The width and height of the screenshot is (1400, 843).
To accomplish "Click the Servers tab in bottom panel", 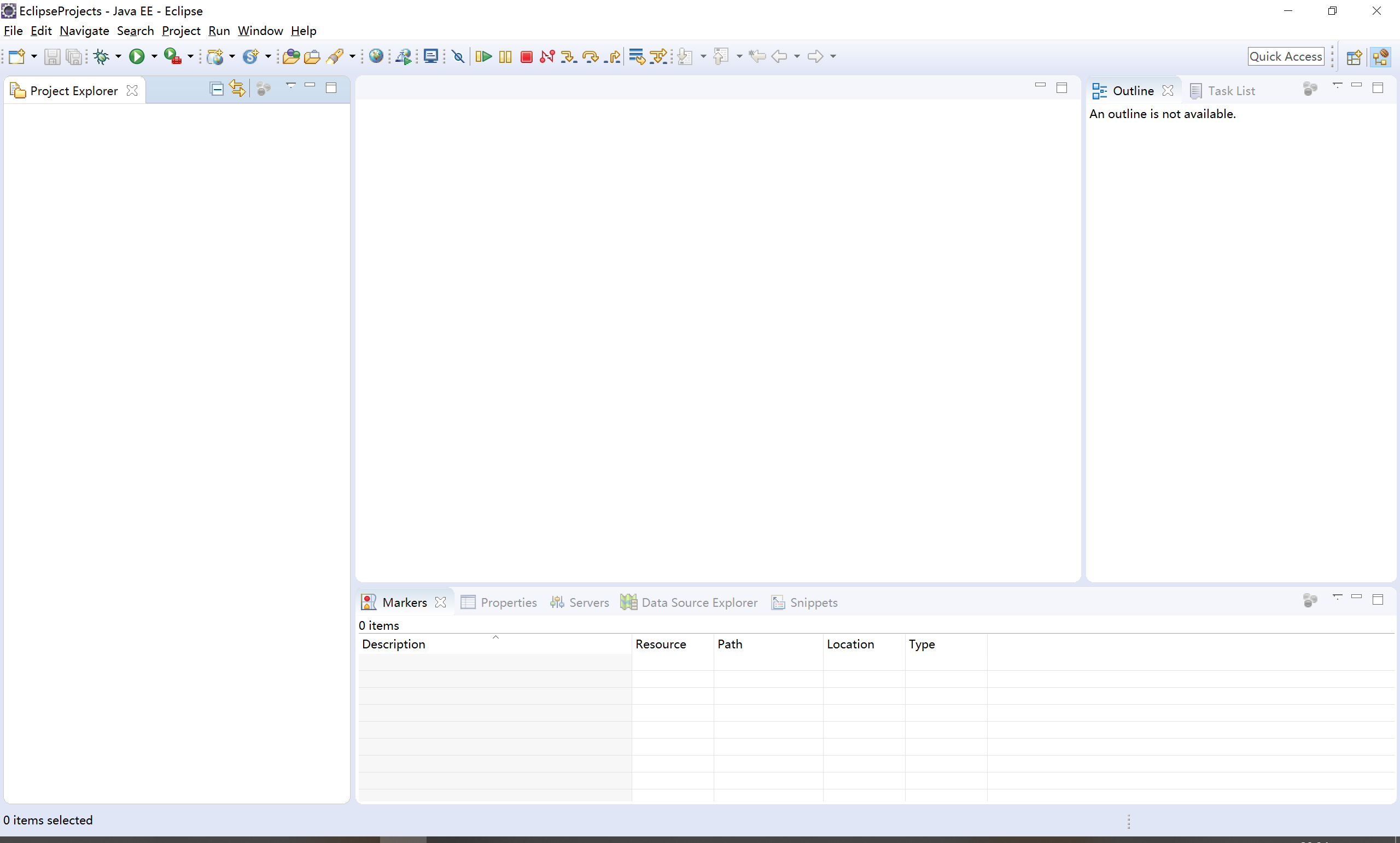I will pyautogui.click(x=588, y=602).
